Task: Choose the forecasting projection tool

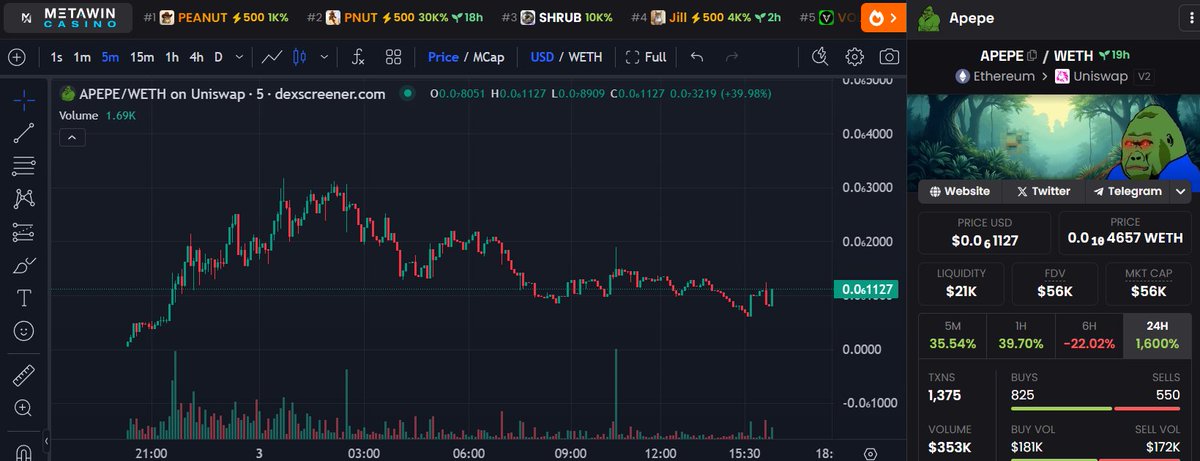Action: point(25,232)
